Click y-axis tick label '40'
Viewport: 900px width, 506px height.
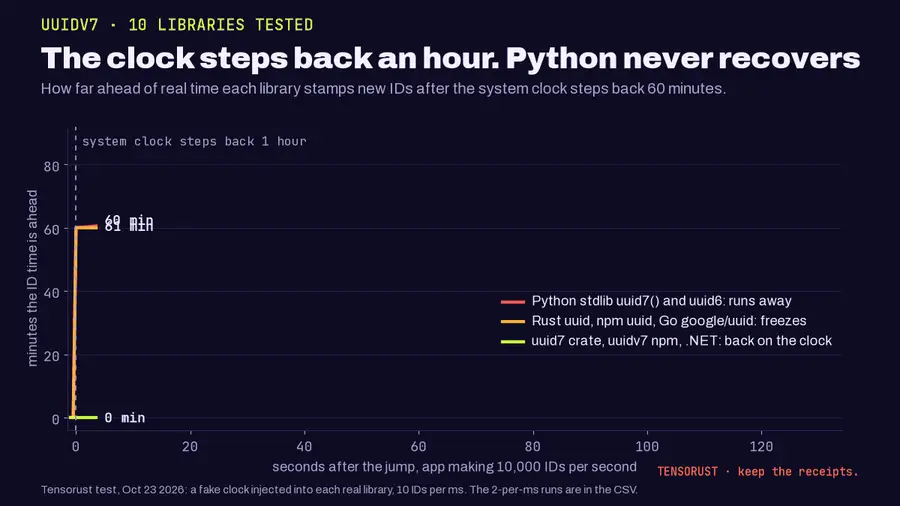coord(51,293)
